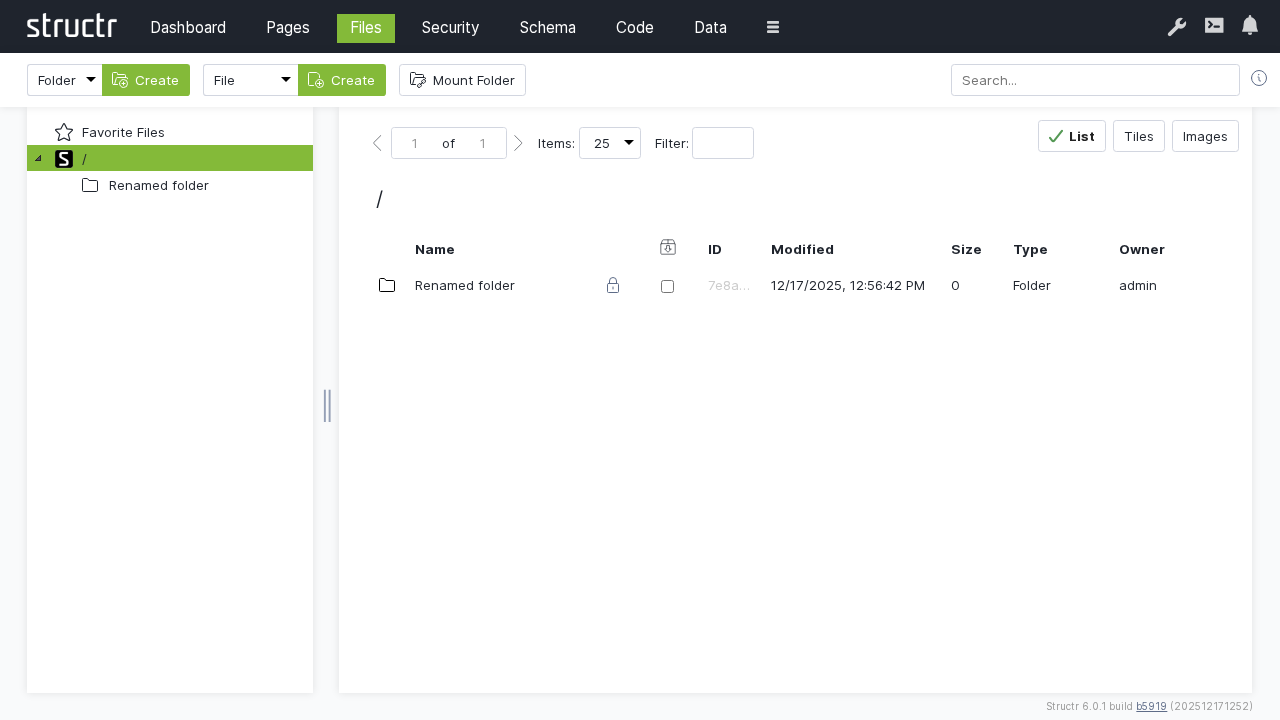Screen dimensions: 1280x720
Task: Open the Folder type dropdown
Action: (65, 80)
